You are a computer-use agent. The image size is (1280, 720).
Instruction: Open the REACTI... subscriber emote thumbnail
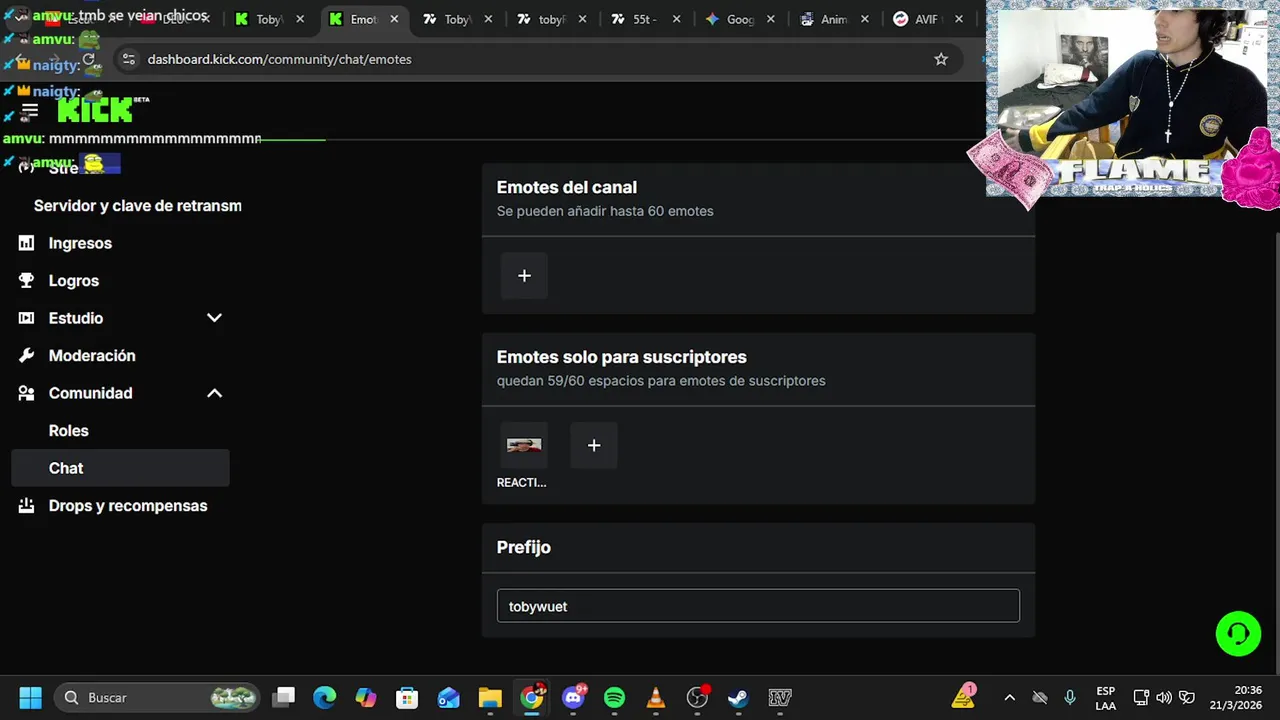pos(524,446)
